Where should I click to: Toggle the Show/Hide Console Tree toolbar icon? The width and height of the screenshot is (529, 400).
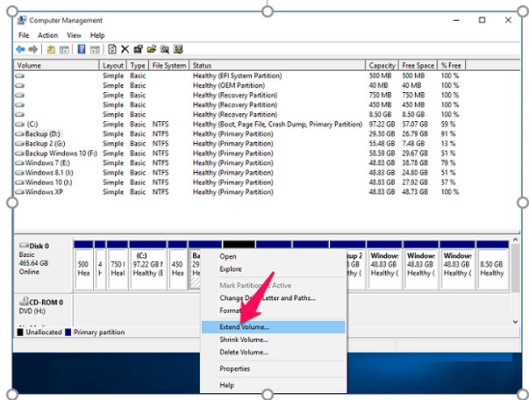pyautogui.click(x=64, y=50)
